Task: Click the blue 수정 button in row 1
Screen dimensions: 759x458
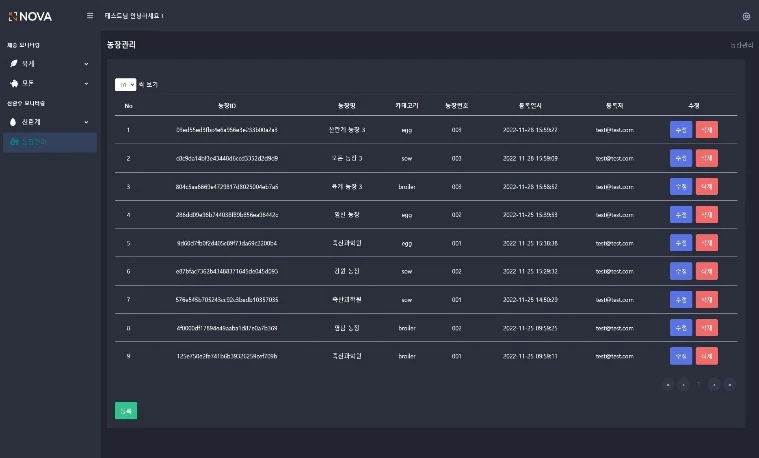Action: (x=681, y=130)
